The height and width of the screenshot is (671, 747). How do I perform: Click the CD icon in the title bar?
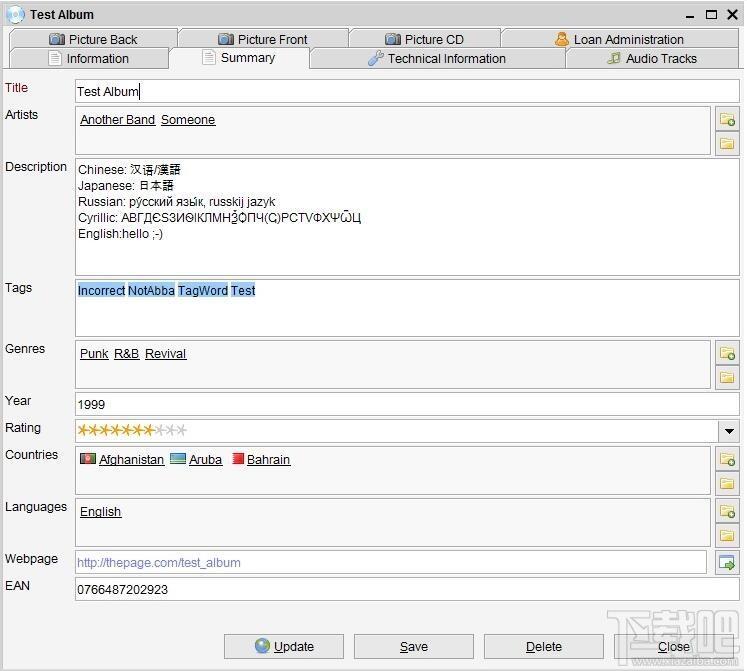pos(15,14)
